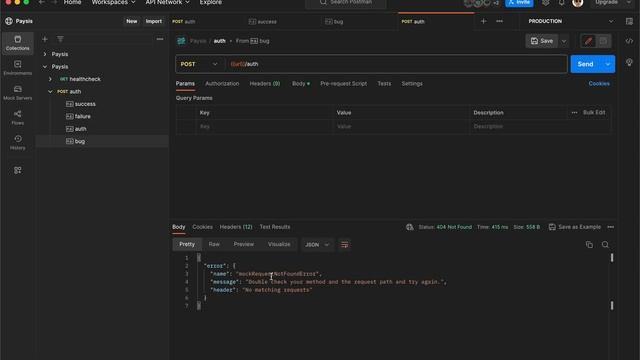Toggle response line wrap icon
The image size is (640, 360).
pos(344,244)
